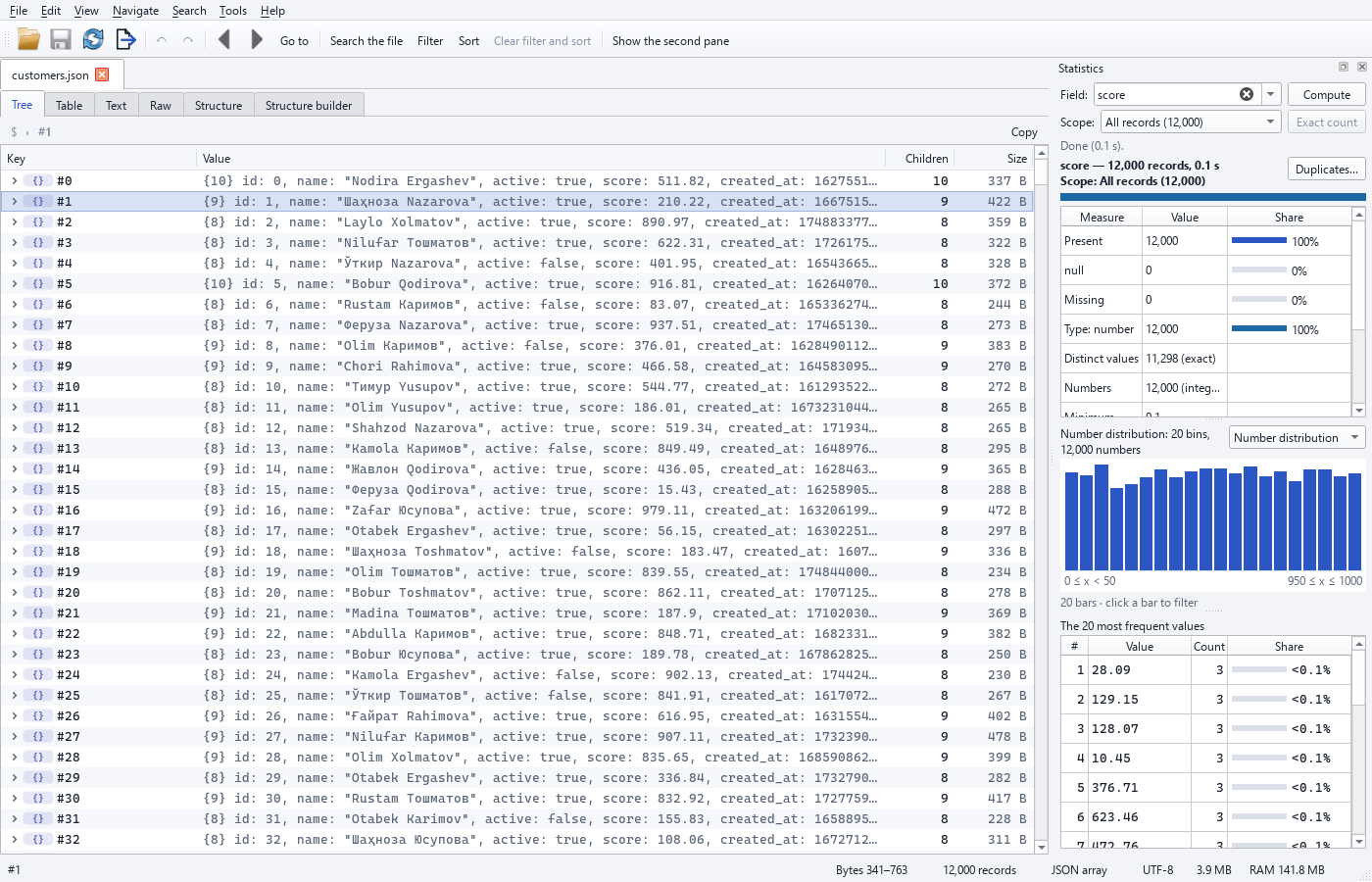Close the Statistics panel

pyautogui.click(x=1361, y=67)
